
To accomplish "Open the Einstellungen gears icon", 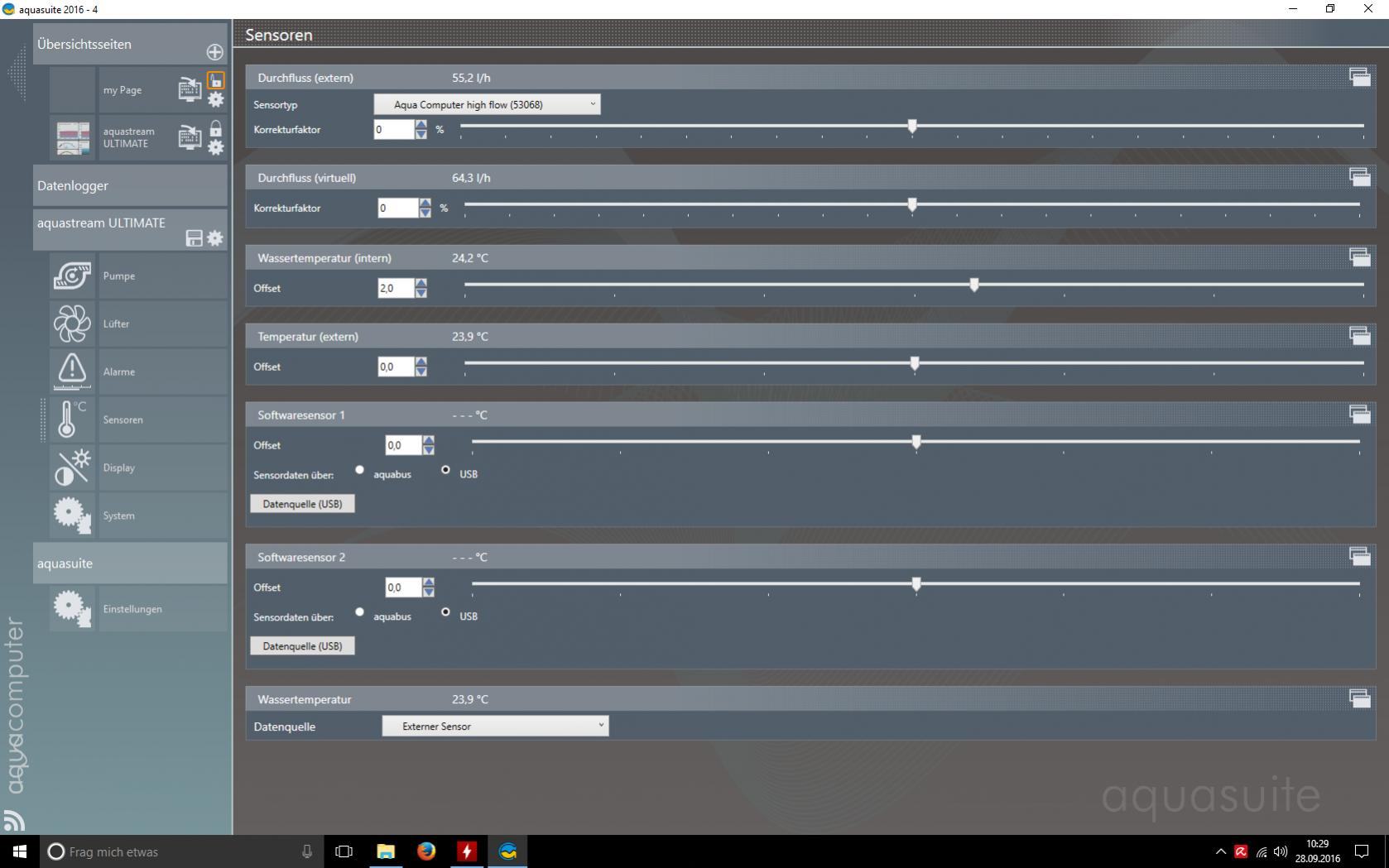I will tap(73, 609).
